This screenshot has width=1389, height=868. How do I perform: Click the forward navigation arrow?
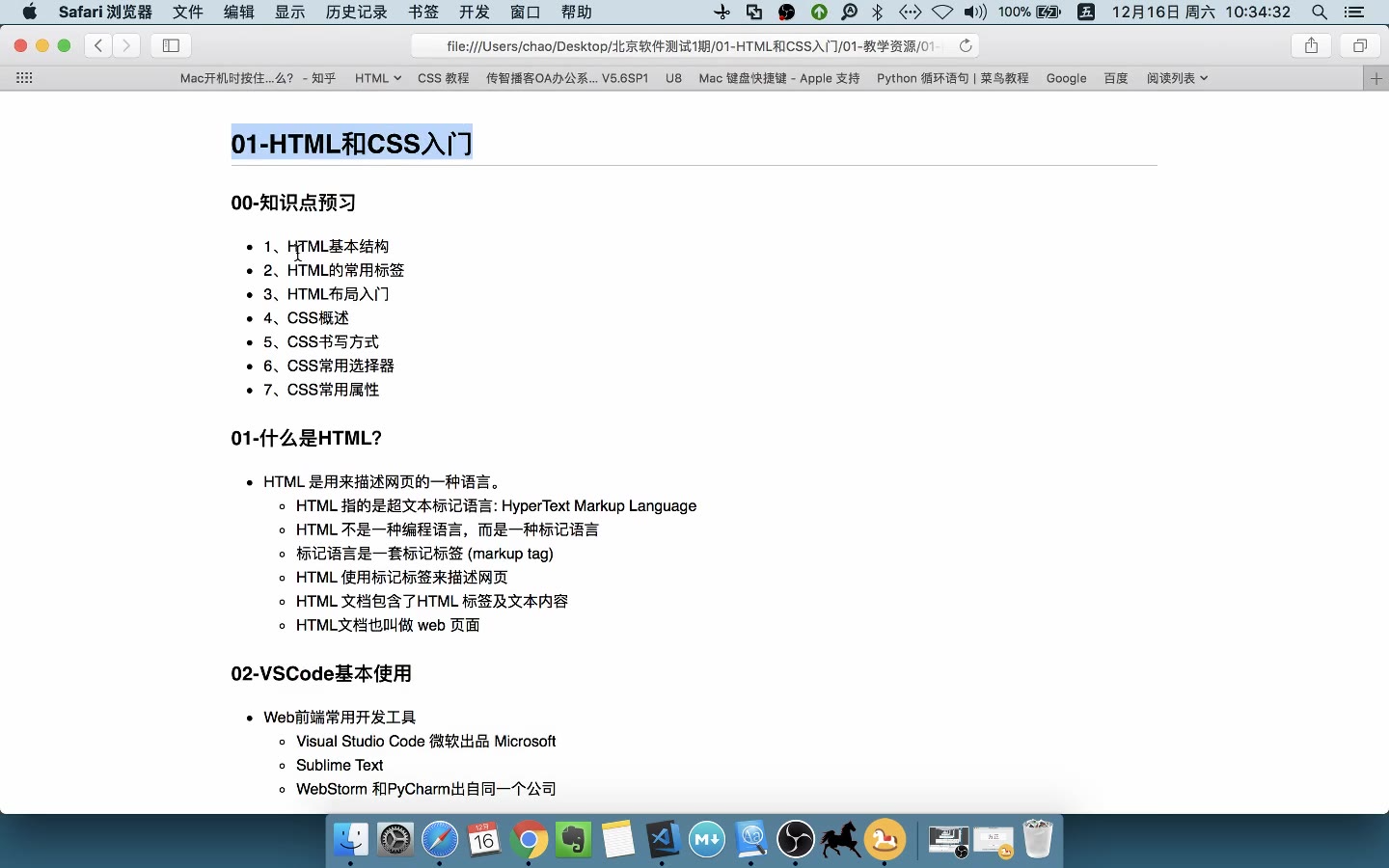(x=126, y=45)
